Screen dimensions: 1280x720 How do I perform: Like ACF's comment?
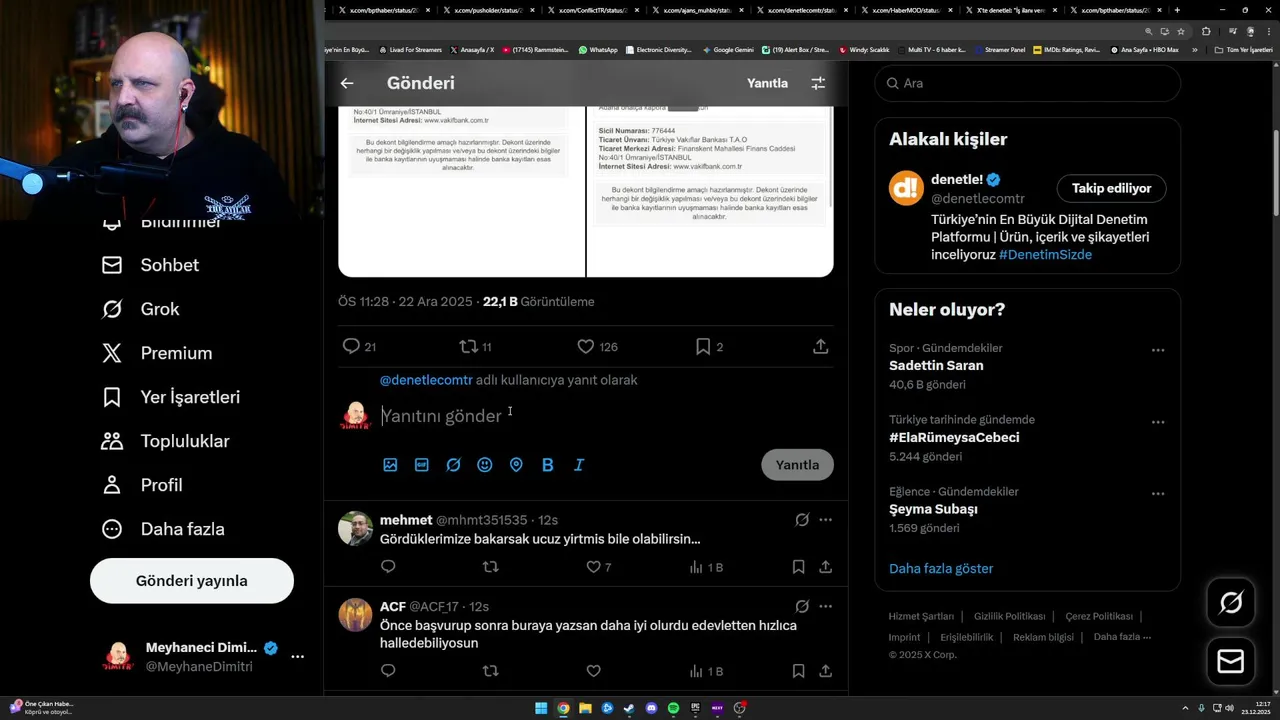pos(593,671)
